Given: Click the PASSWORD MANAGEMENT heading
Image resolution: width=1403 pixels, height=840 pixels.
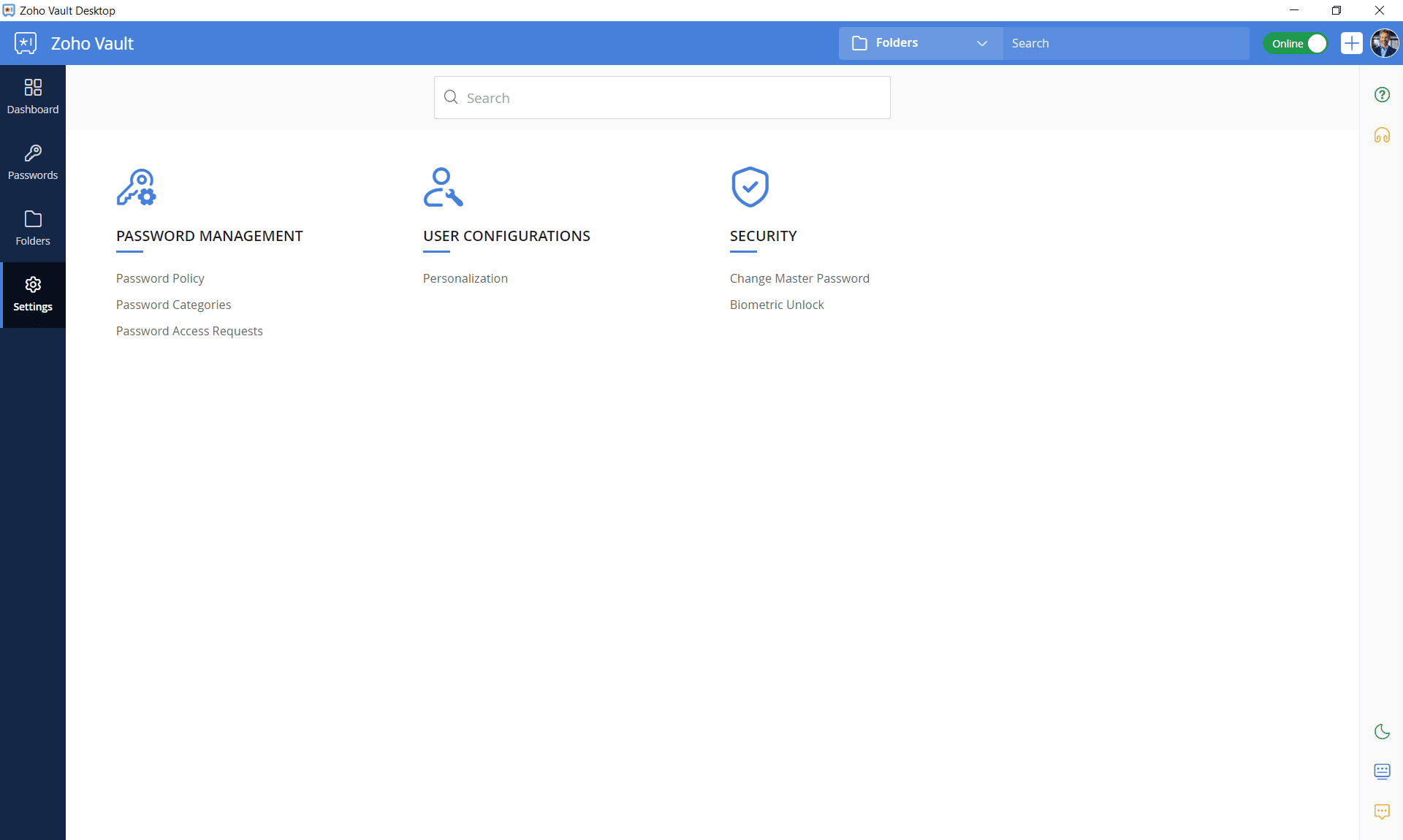Looking at the screenshot, I should [210, 236].
